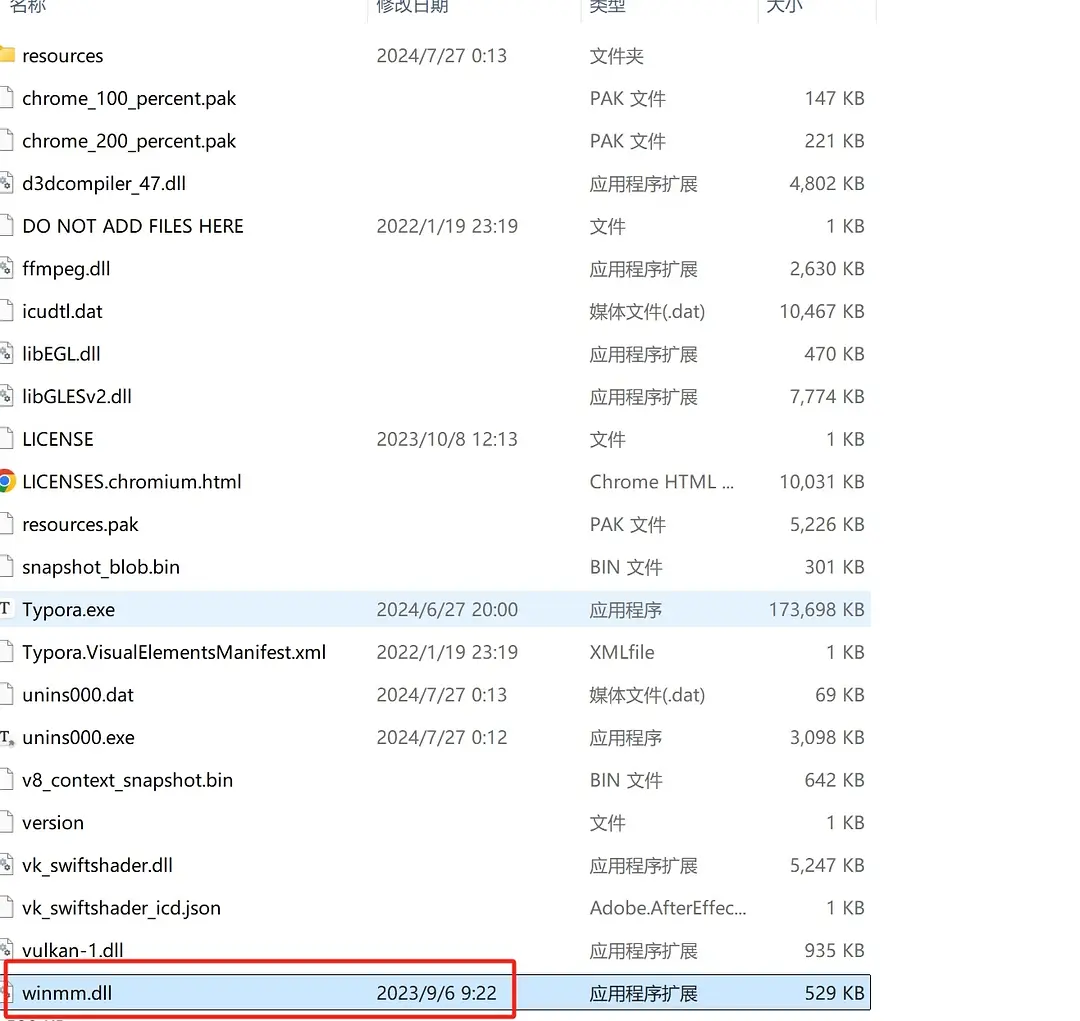Viewport: 1080px width, 1021px height.
Task: Click the Typora.exe application icon
Action: tap(6, 608)
